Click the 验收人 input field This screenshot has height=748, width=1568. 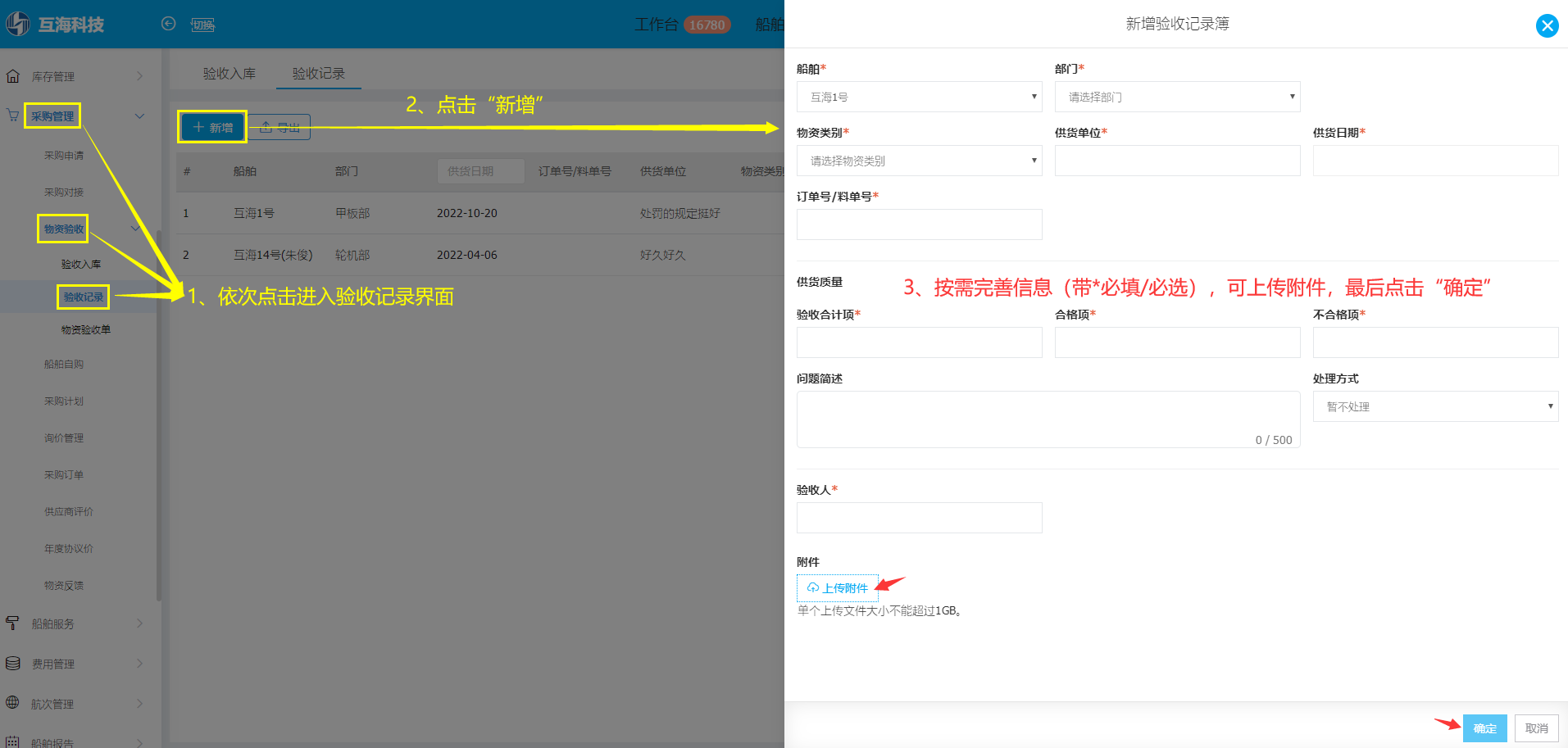[x=919, y=518]
